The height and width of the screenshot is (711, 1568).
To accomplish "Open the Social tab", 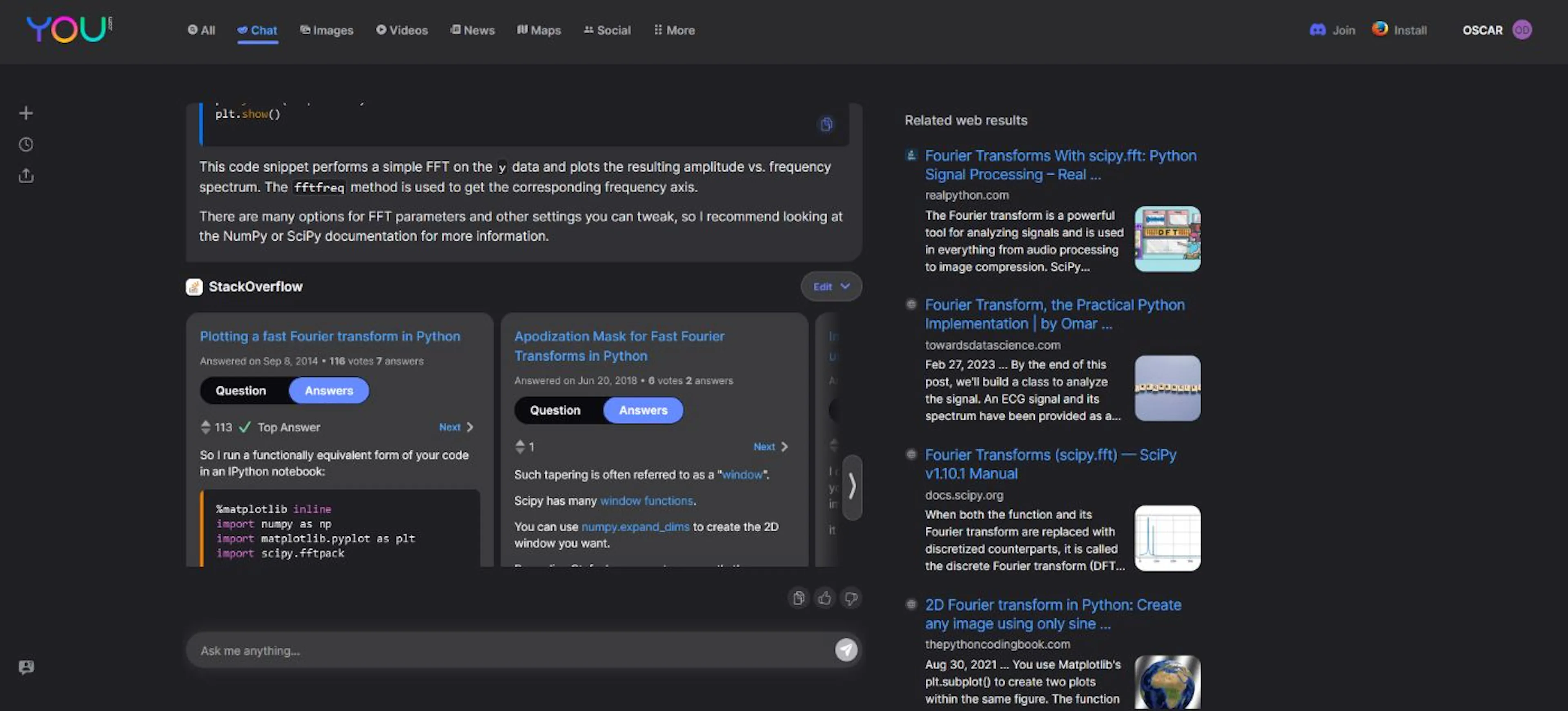I will 607,30.
